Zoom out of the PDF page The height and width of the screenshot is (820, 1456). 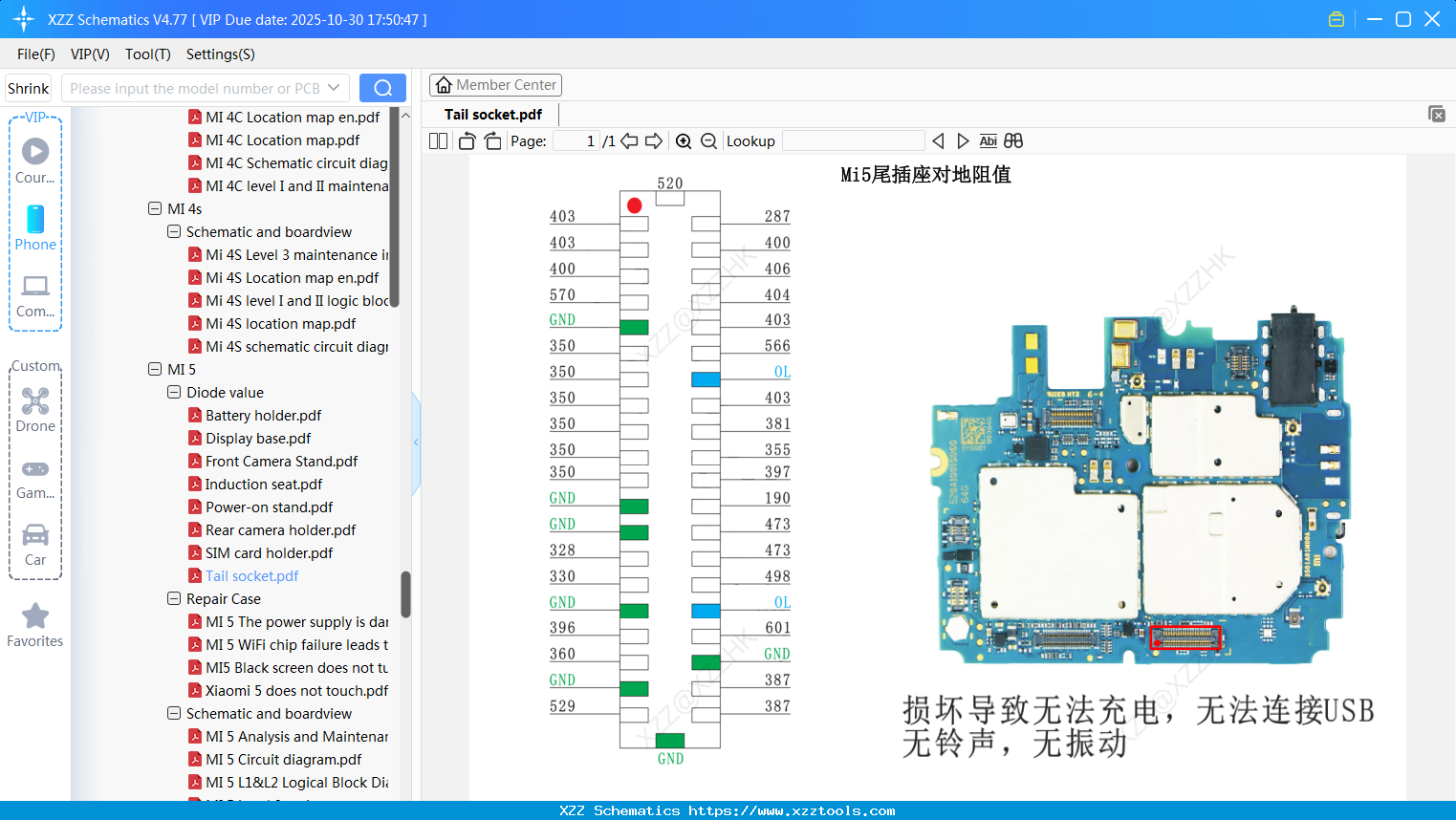(x=707, y=140)
